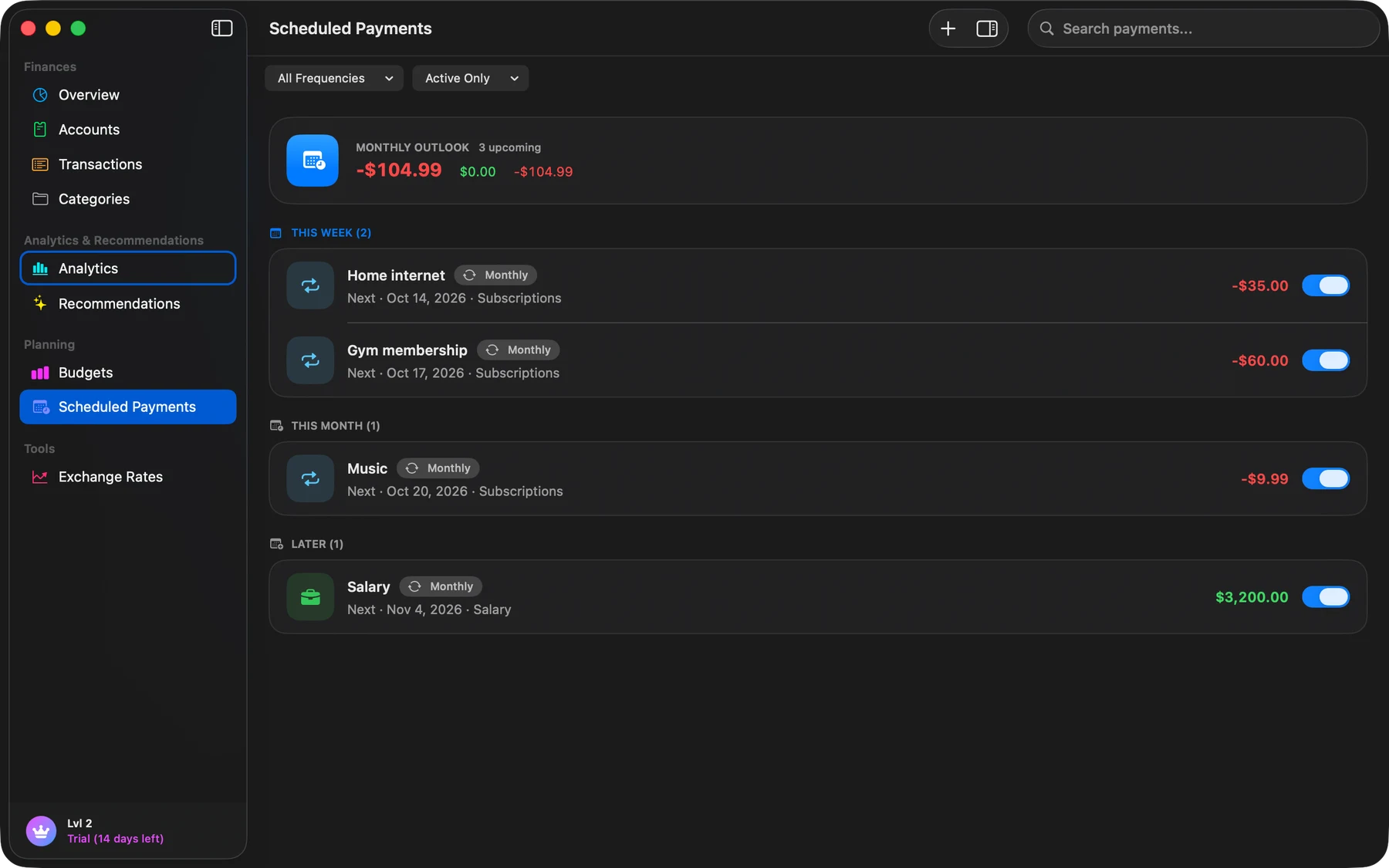Click the Recommendations sparkle icon
Screen dimensions: 1389x868
(40, 303)
